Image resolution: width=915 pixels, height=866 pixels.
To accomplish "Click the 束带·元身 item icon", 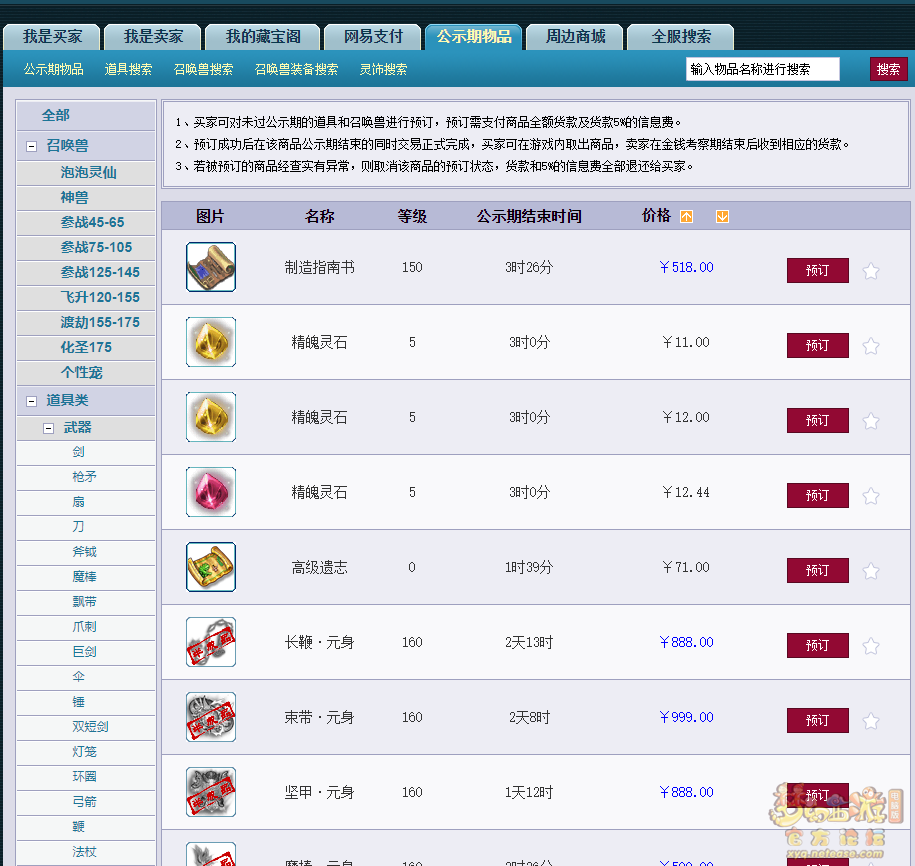I will click(211, 717).
